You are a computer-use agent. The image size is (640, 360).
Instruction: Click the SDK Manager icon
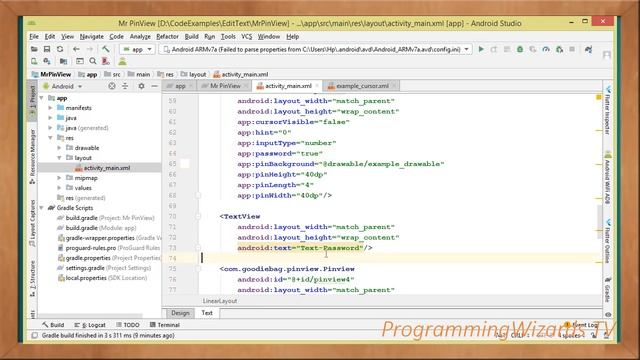[47, 61]
